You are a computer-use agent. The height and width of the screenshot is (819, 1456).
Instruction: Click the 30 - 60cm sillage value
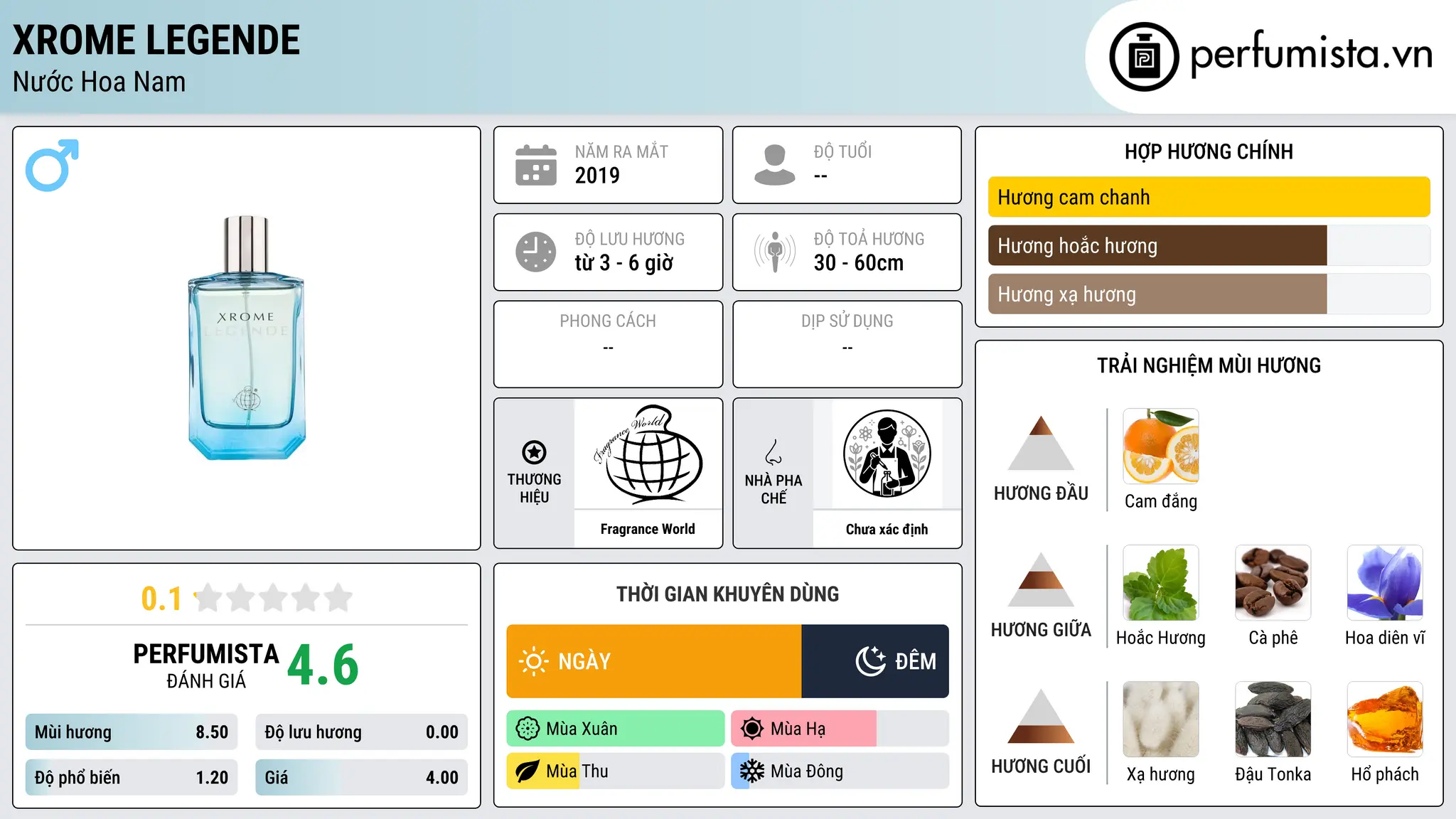click(859, 263)
